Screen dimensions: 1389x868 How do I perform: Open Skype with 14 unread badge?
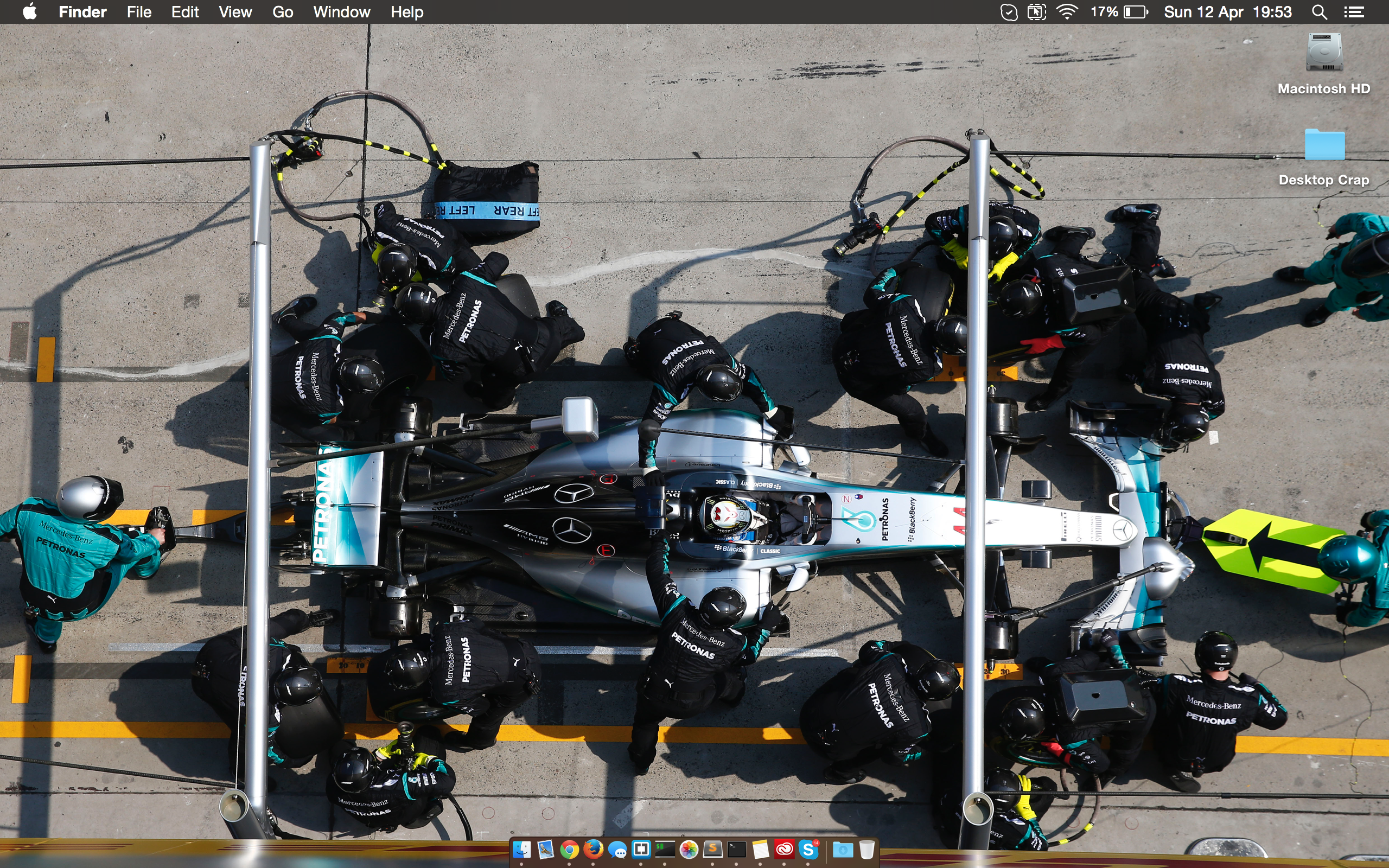click(x=808, y=849)
